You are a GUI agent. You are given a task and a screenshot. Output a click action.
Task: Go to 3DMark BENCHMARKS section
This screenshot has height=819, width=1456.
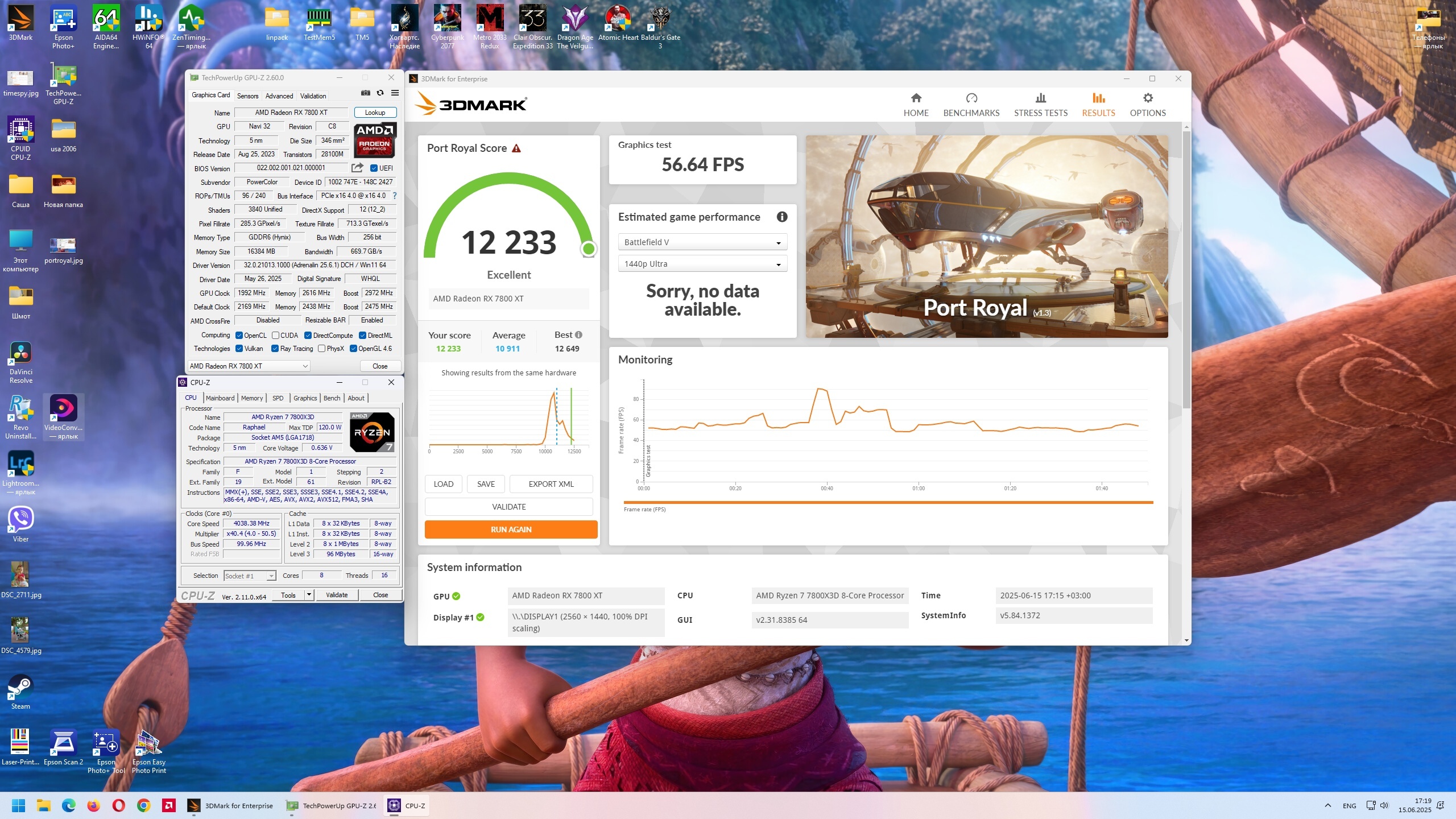[x=971, y=105]
